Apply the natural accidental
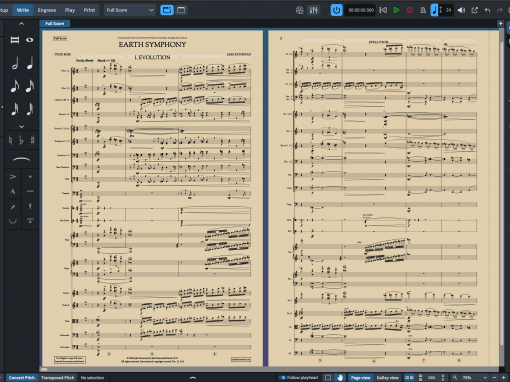This screenshot has width=510, height=382. 10,140
